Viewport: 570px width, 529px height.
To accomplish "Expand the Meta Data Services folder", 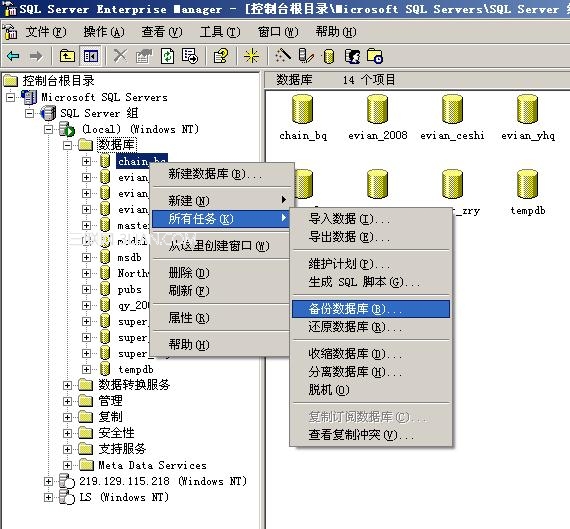I will coord(67,465).
